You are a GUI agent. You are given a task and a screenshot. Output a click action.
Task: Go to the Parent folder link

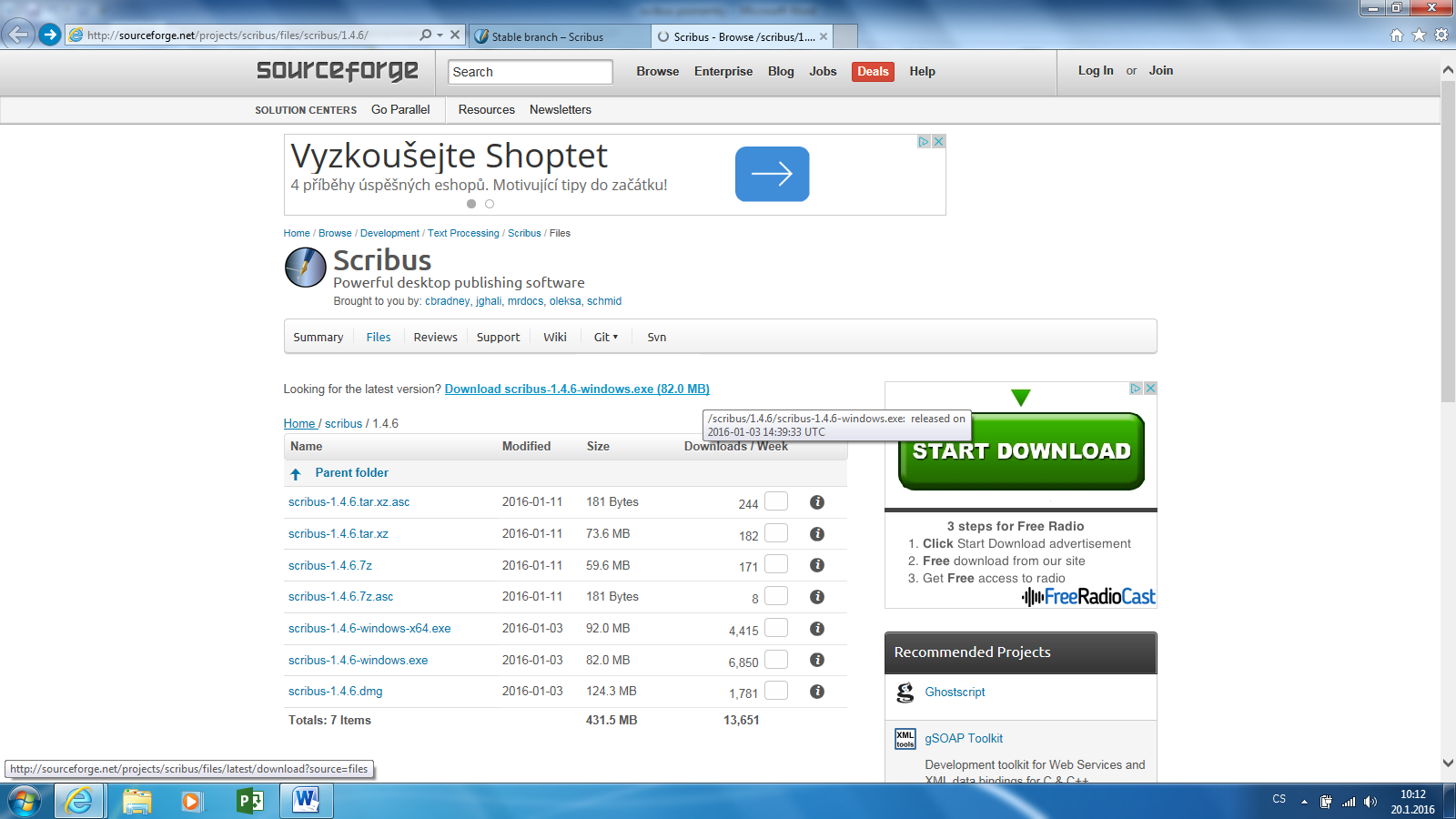point(351,472)
